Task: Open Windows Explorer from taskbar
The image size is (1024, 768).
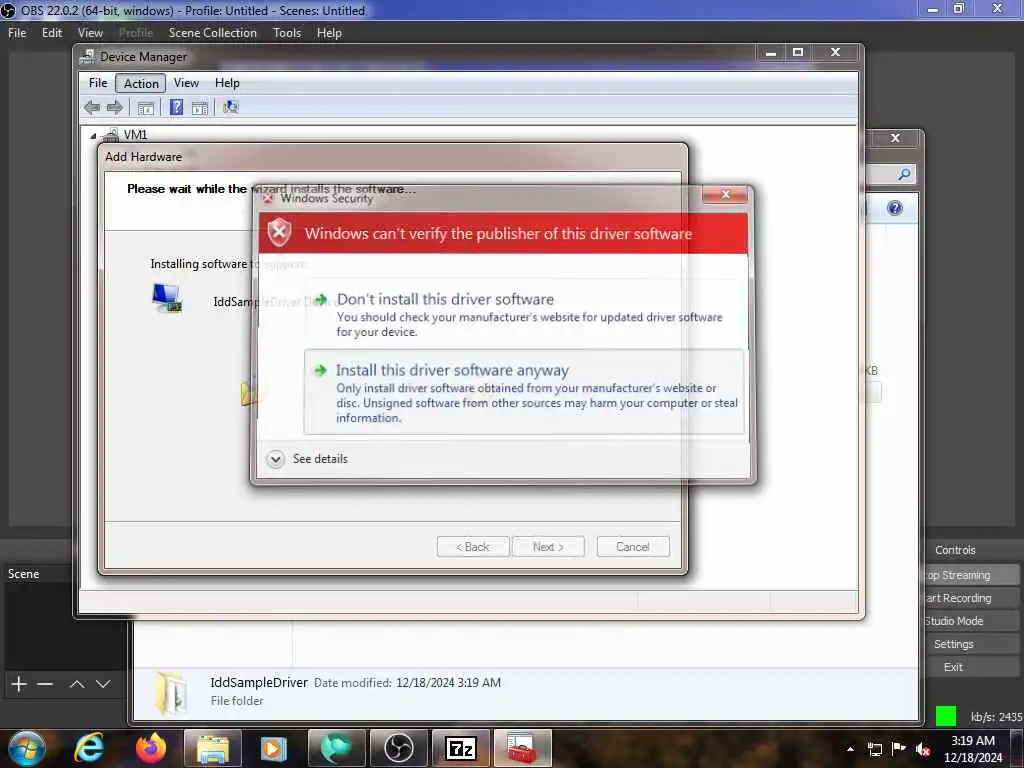Action: tap(213, 748)
